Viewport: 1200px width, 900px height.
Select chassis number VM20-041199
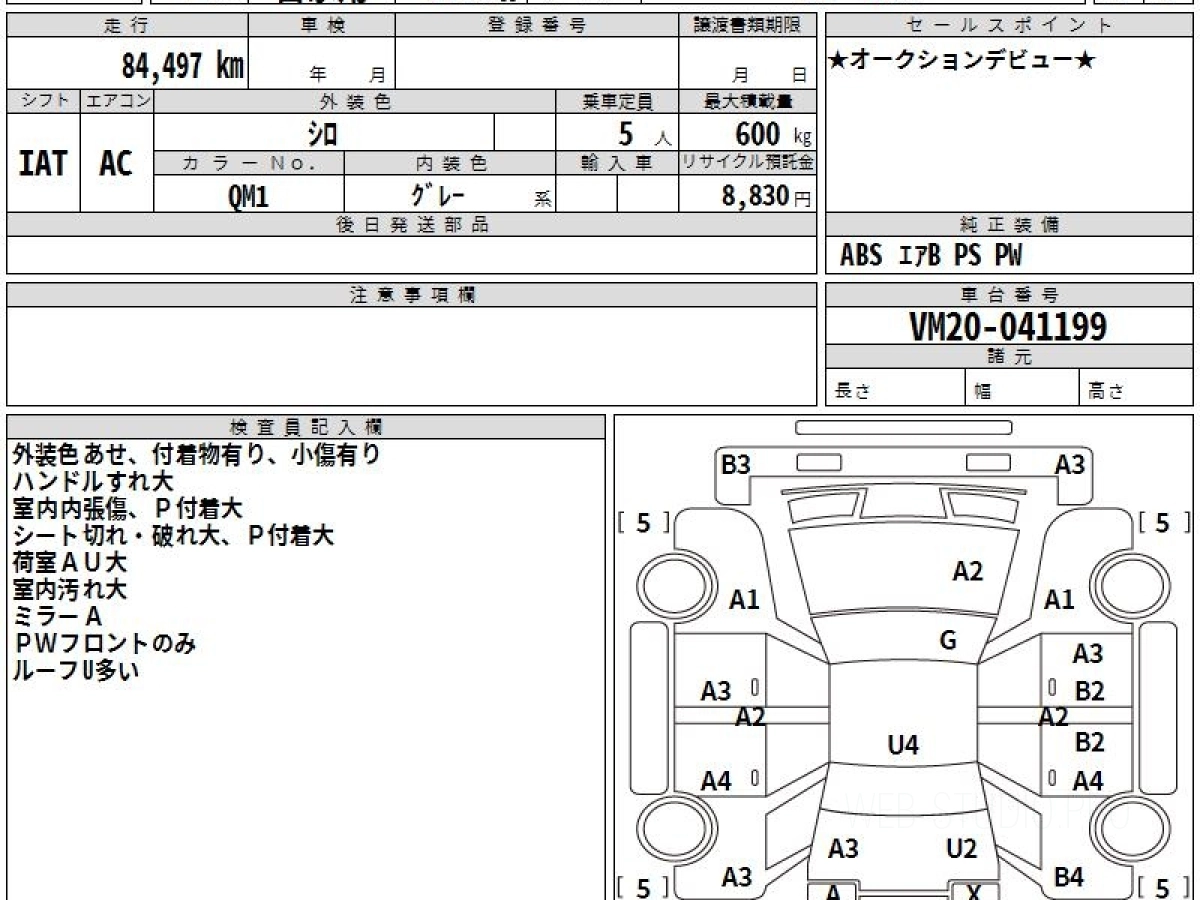pyautogui.click(x=1008, y=327)
